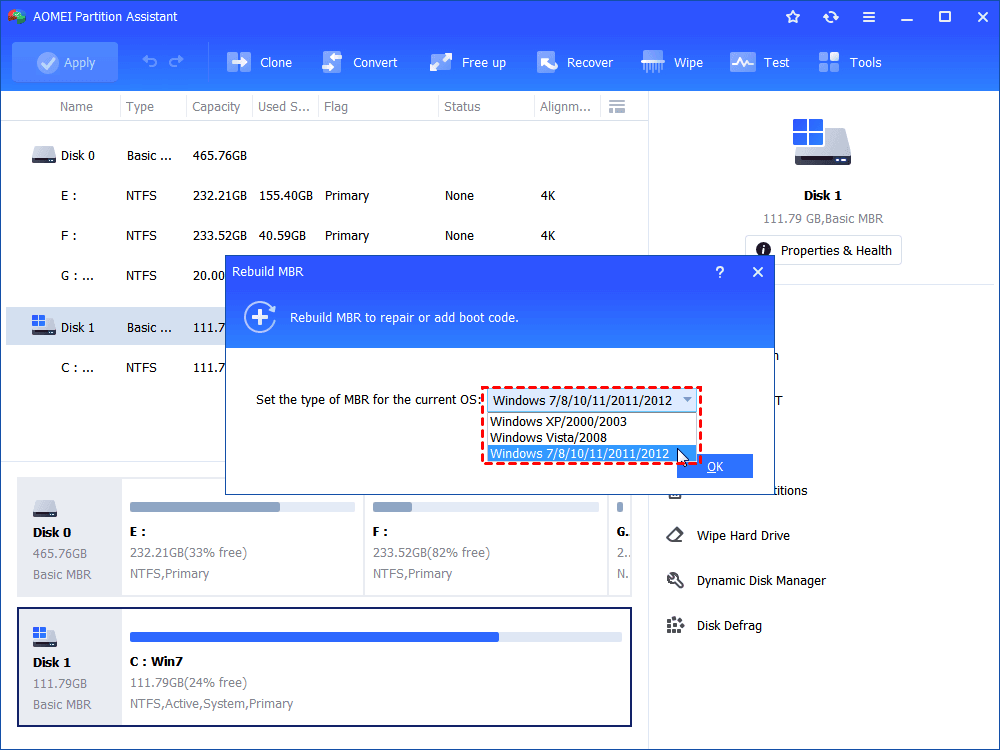Click Dynamic Disk Manager option
The image size is (1000, 750).
pos(760,580)
